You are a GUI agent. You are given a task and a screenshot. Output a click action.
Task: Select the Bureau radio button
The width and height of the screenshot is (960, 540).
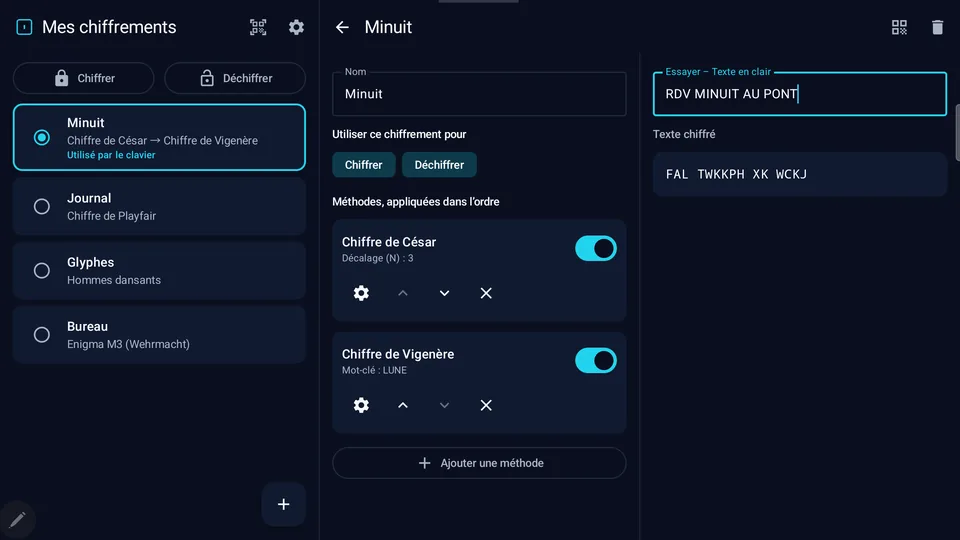click(42, 335)
